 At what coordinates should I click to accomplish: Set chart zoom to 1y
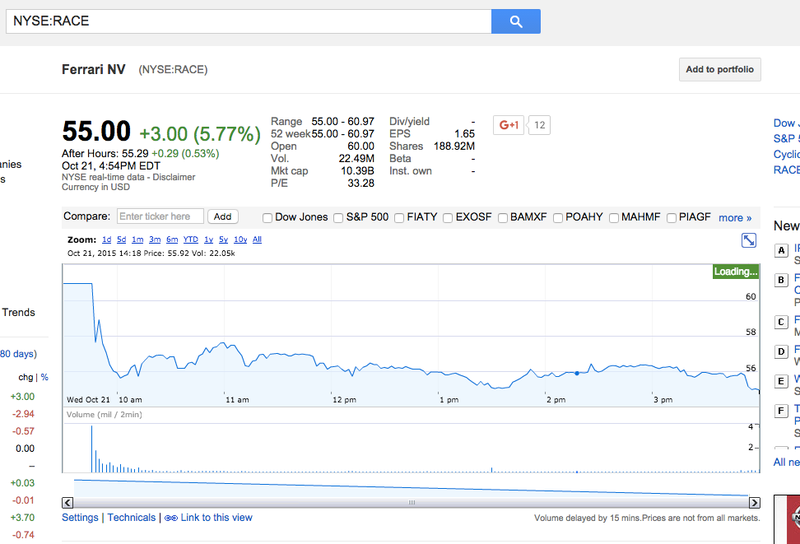208,239
